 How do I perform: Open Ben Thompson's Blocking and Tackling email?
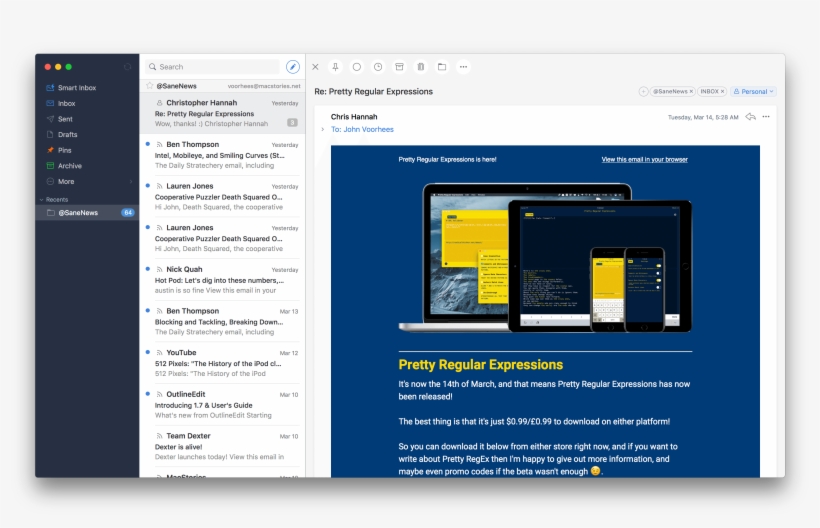tap(222, 322)
